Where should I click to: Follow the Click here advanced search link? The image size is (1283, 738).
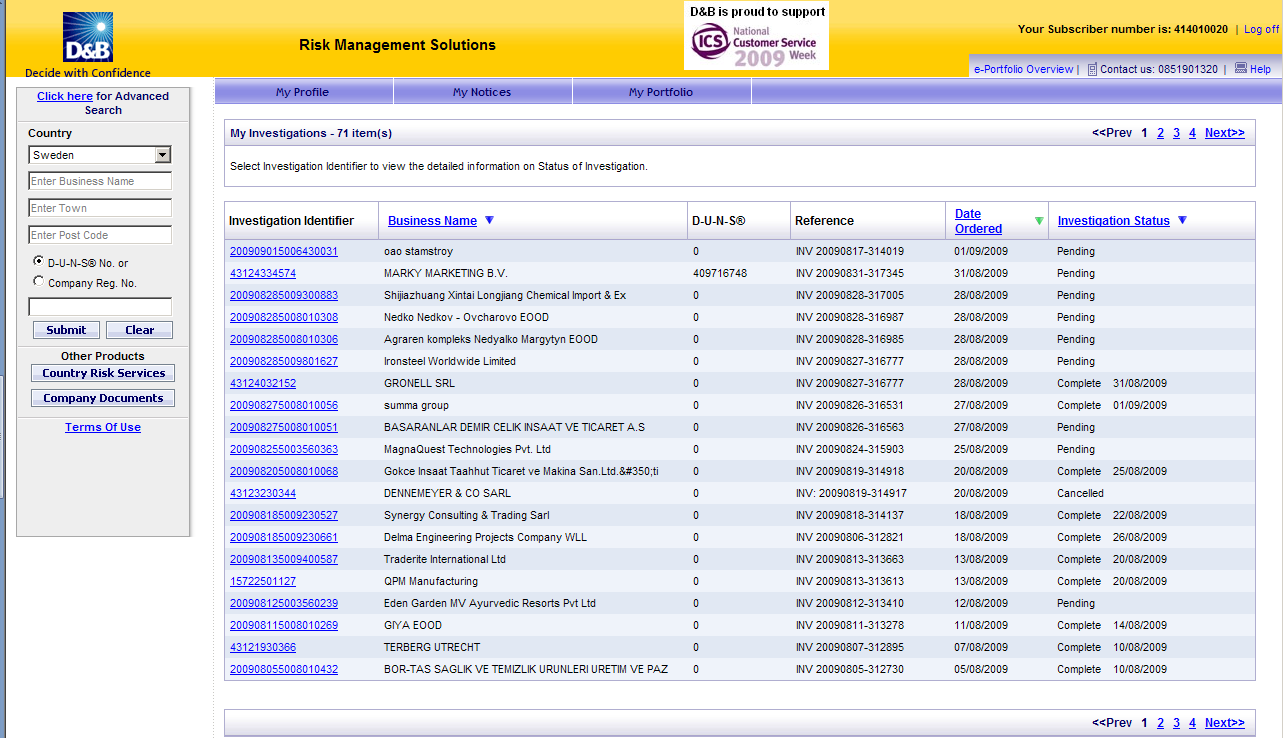pyautogui.click(x=65, y=96)
